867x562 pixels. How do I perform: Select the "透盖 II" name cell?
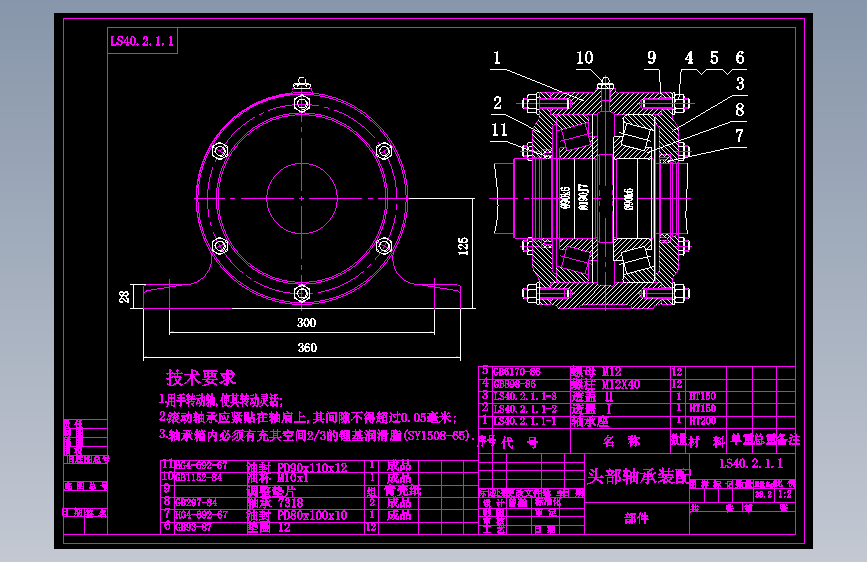pos(593,397)
